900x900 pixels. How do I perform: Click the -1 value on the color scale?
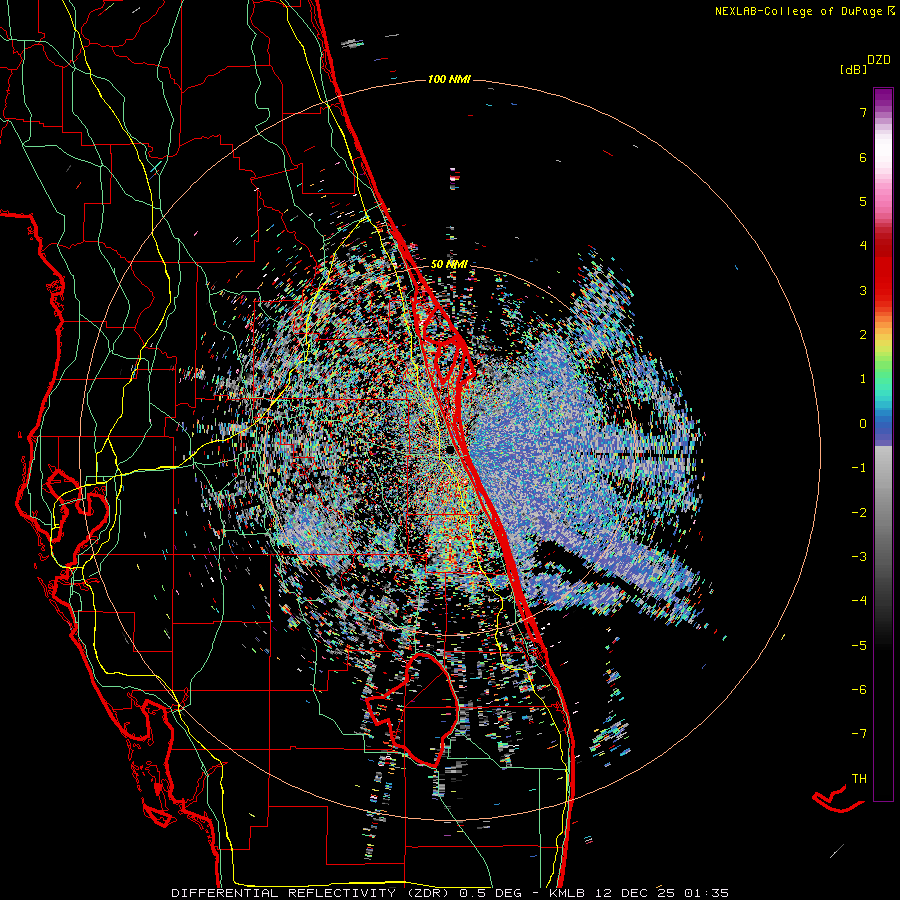tap(859, 468)
